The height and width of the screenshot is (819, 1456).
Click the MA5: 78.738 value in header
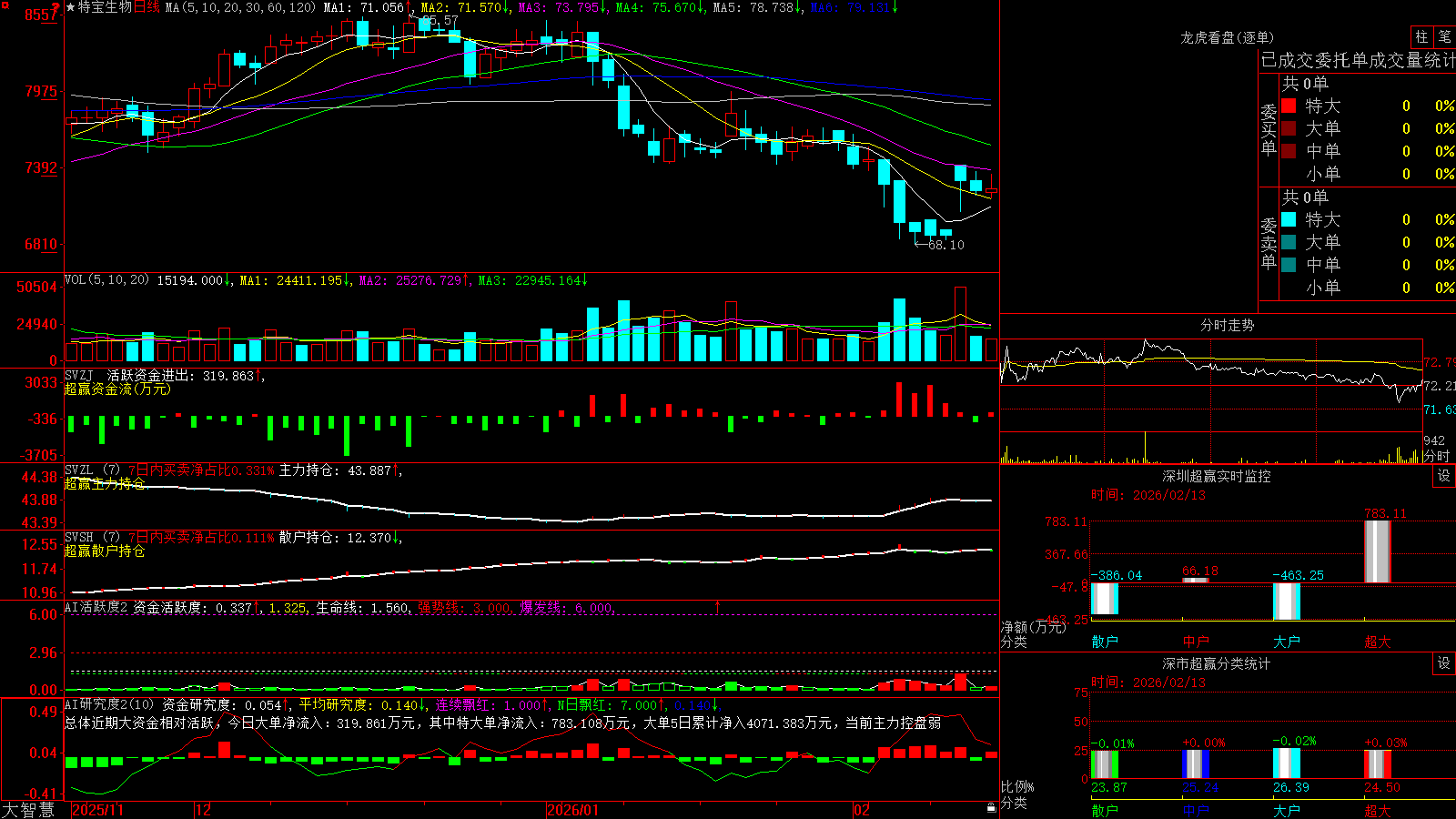[x=753, y=7]
